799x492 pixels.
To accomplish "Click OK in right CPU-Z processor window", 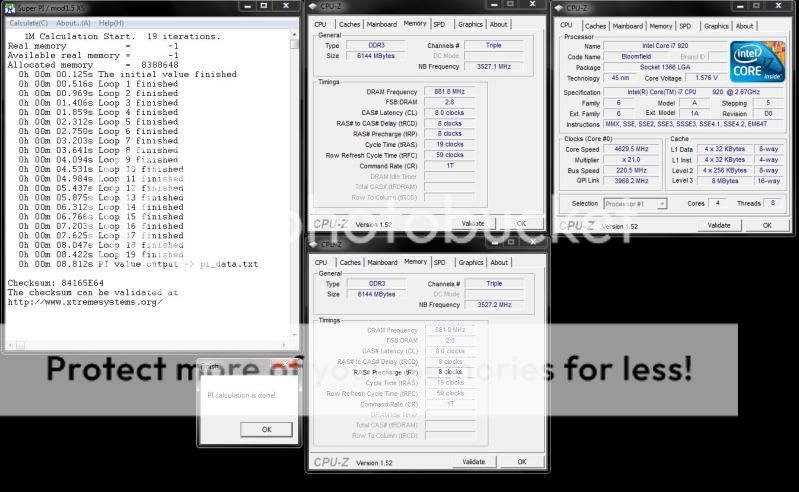I will [x=767, y=225].
